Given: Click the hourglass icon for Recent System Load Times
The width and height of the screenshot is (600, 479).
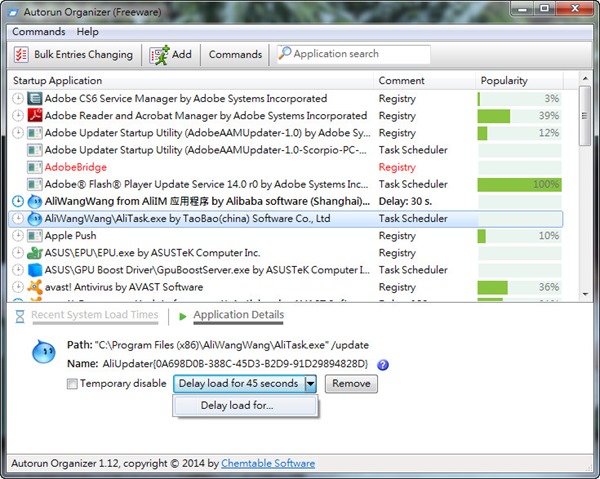Looking at the screenshot, I should pos(20,316).
